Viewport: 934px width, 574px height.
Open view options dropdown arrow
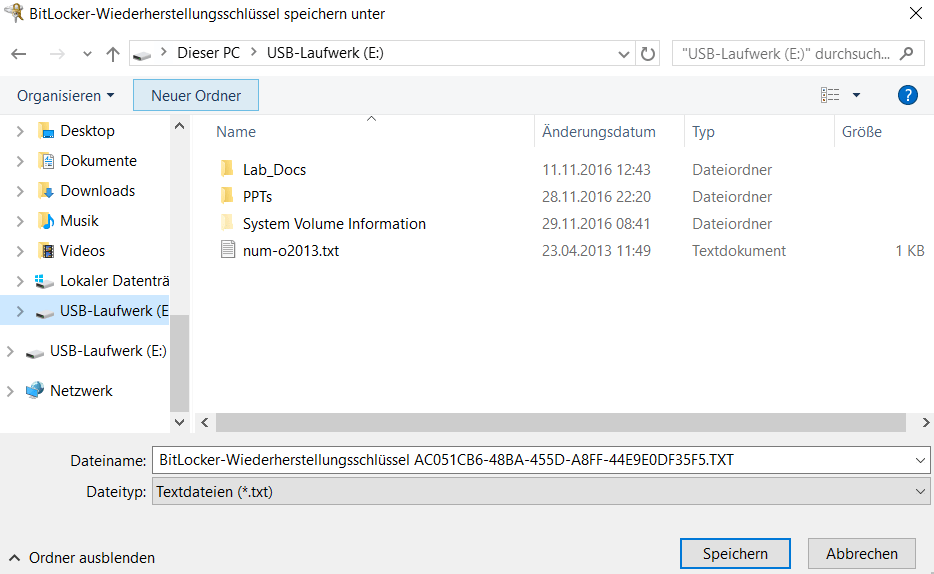click(856, 96)
